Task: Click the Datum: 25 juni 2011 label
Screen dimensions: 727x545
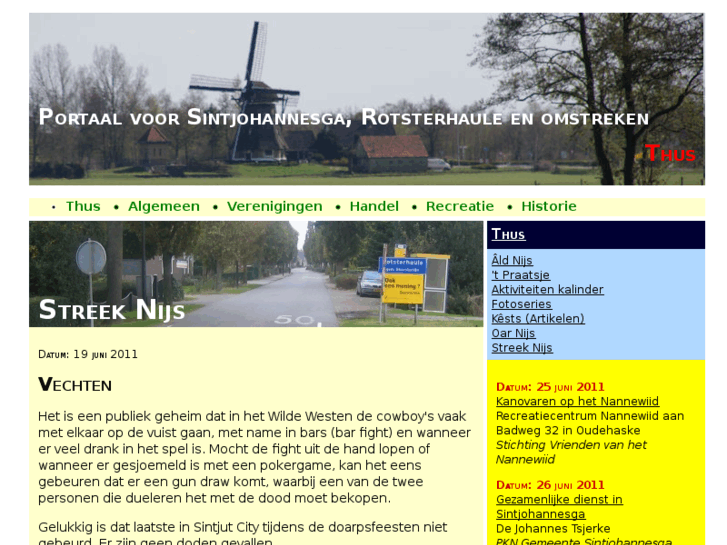Action: pos(550,387)
